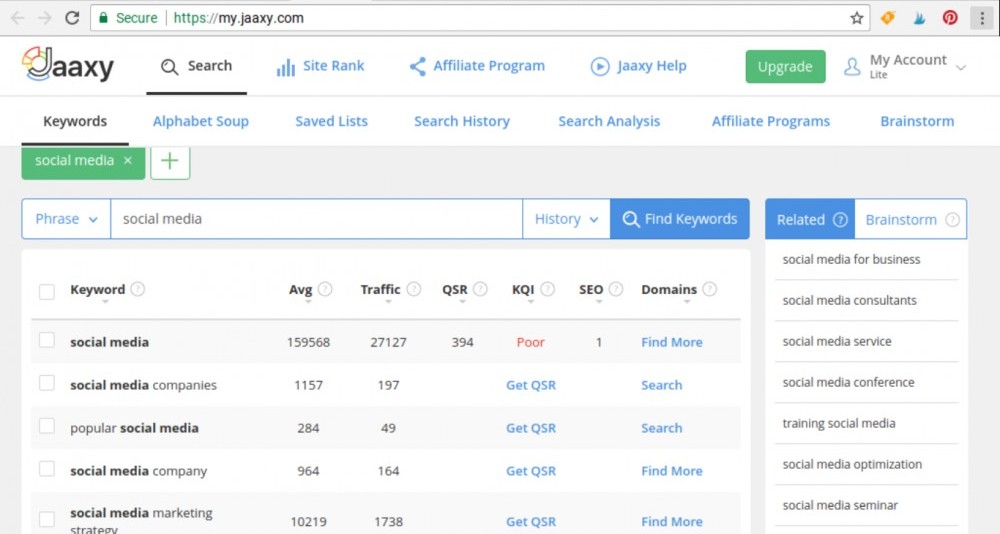Select the Keywords tab
The width and height of the screenshot is (1000, 534).
(75, 121)
